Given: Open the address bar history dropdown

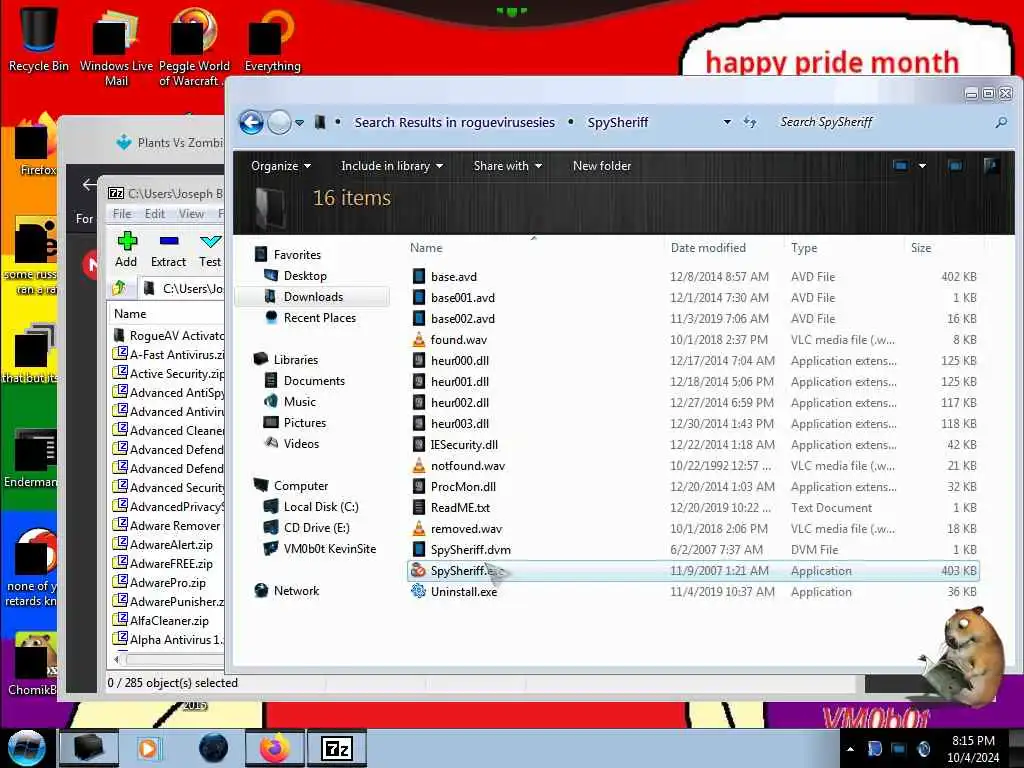Looking at the screenshot, I should coord(727,122).
